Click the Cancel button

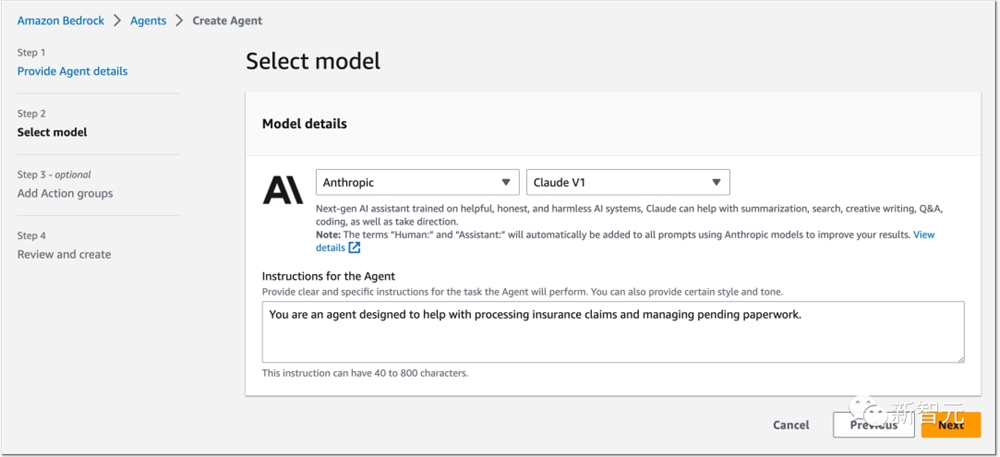(x=791, y=425)
